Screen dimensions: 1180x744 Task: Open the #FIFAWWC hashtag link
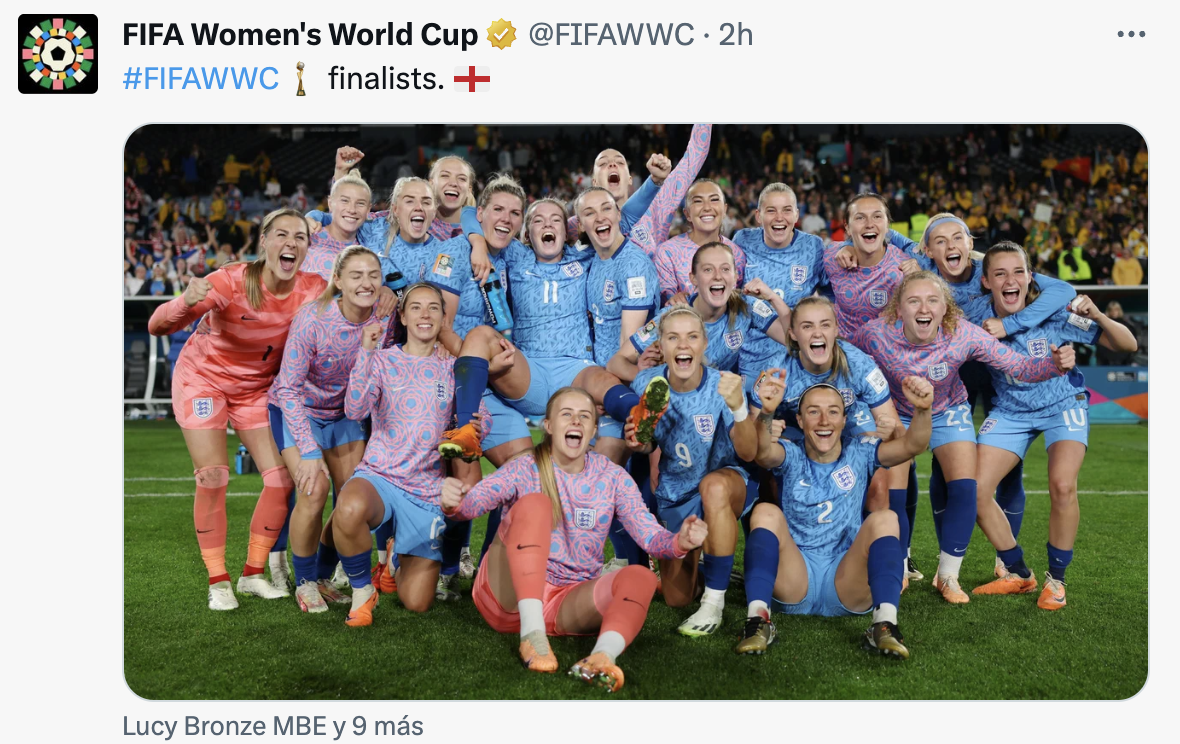point(200,79)
